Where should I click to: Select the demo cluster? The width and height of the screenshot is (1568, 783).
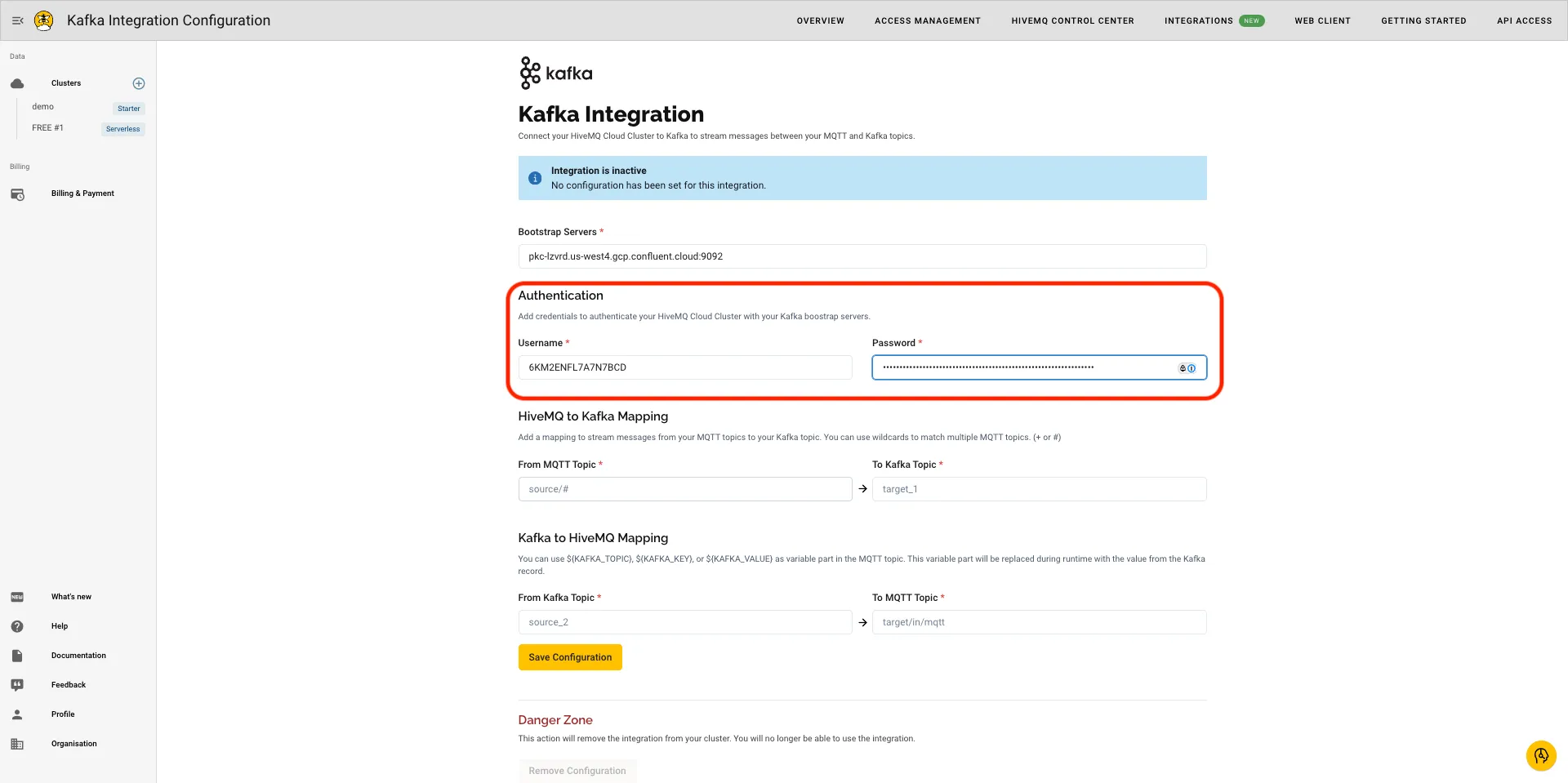tap(42, 107)
